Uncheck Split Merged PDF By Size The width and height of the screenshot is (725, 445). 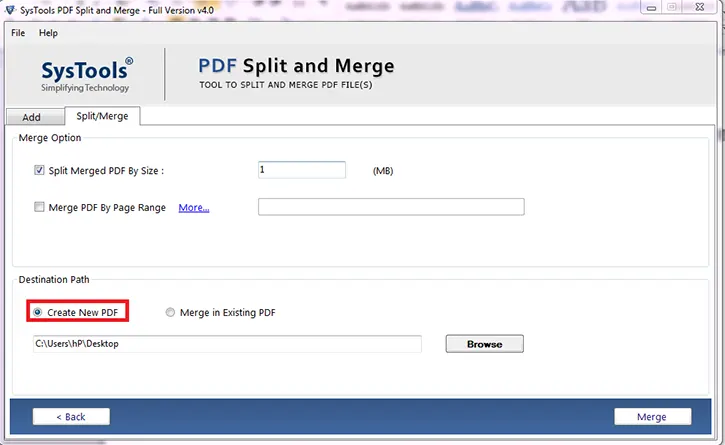[39, 170]
